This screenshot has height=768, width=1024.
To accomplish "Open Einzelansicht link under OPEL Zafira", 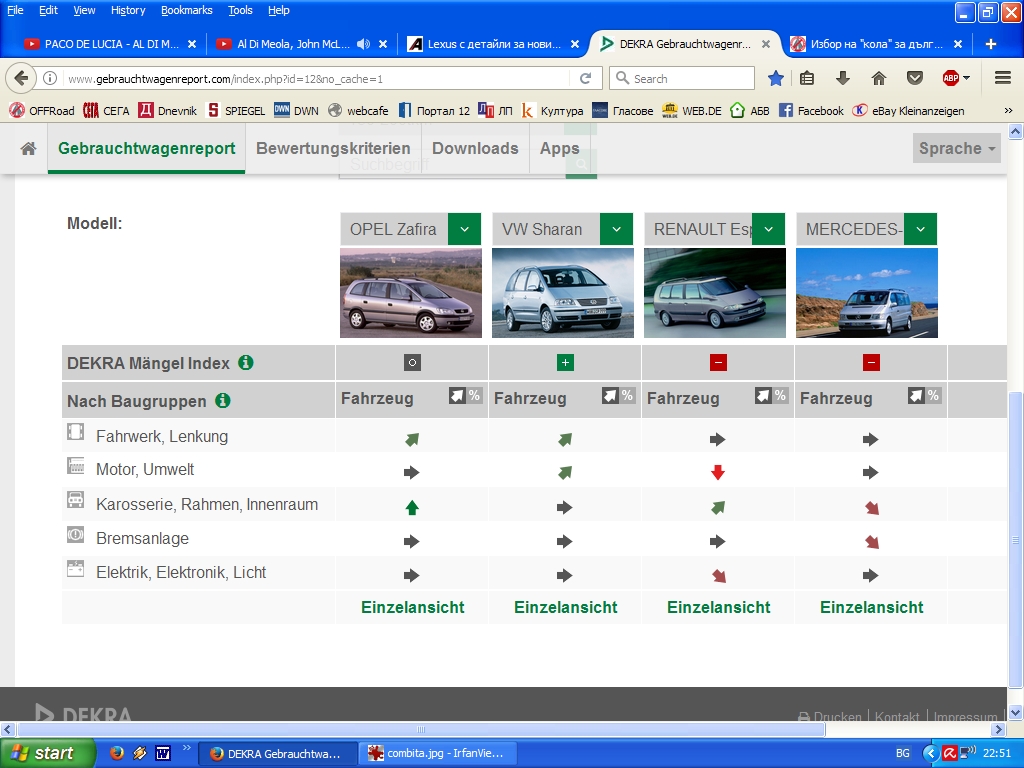I will (412, 607).
